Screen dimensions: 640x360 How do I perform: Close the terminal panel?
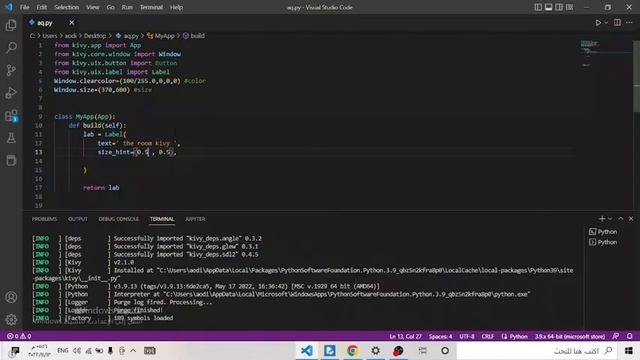(x=631, y=219)
